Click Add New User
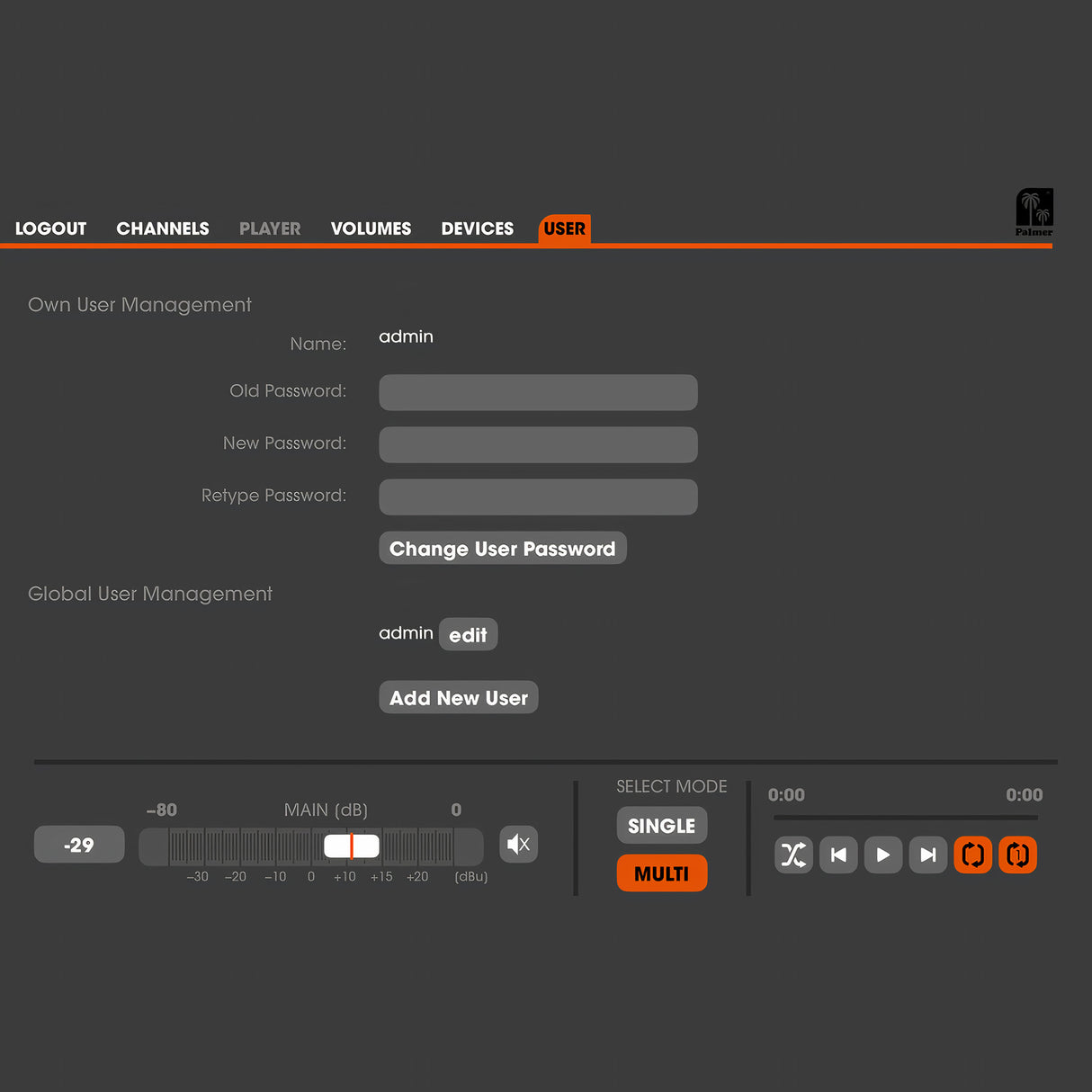Screen dimensions: 1092x1092 458,698
